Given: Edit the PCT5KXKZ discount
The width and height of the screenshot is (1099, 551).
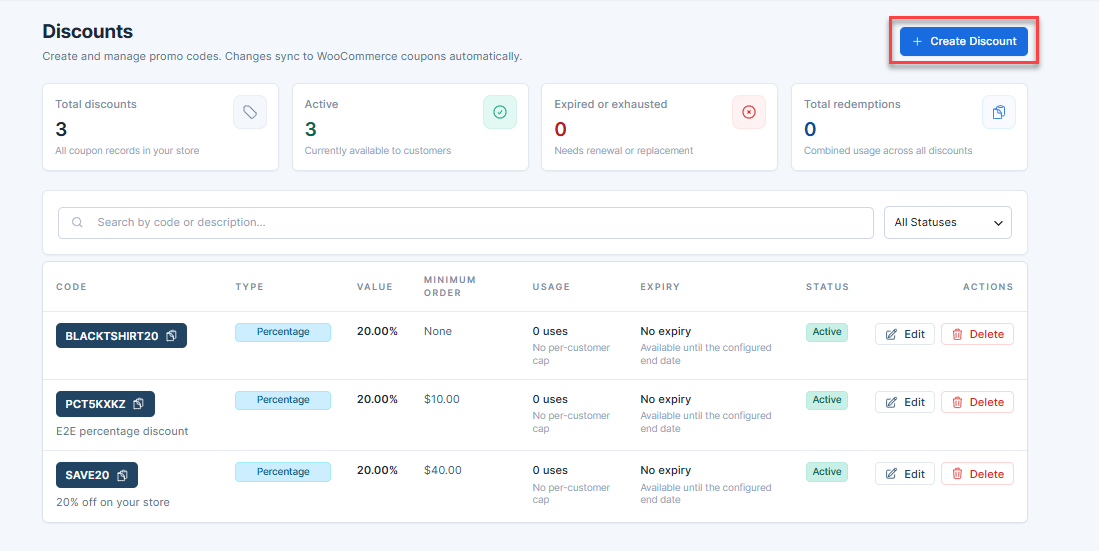Looking at the screenshot, I should point(905,402).
